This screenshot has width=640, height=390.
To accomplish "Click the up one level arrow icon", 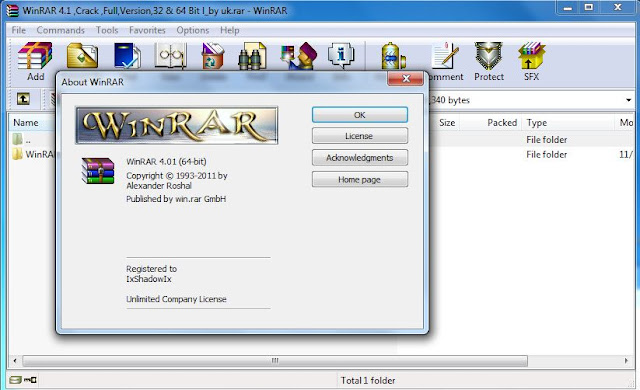I will [x=23, y=99].
